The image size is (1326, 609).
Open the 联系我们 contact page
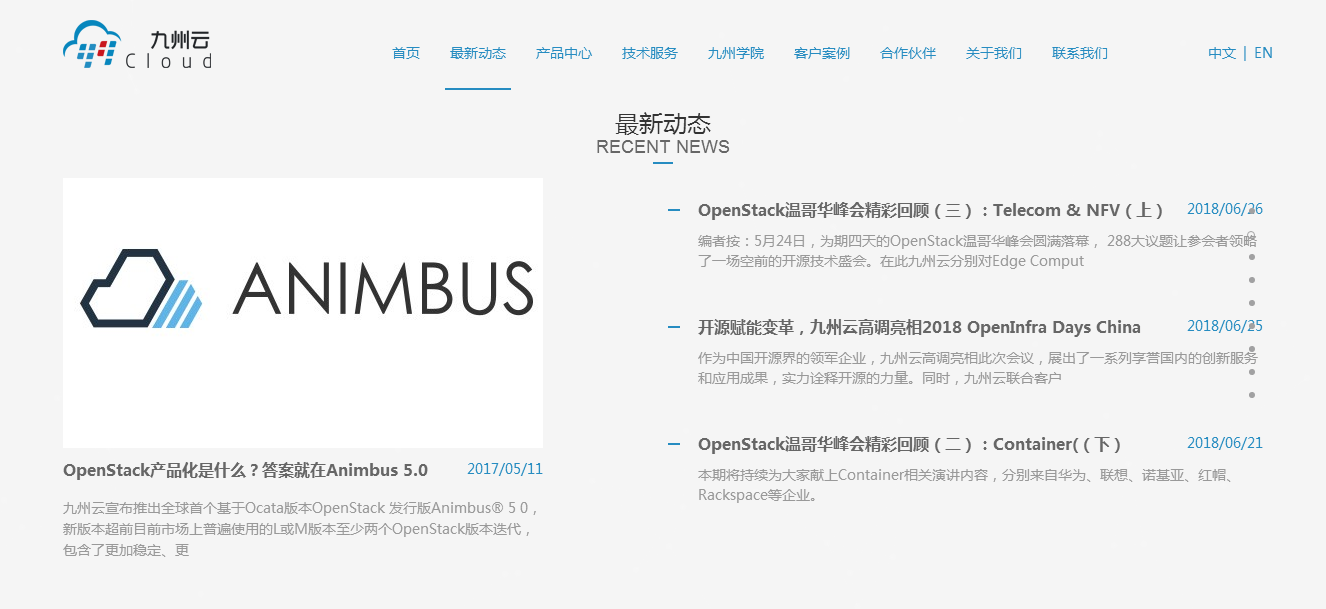point(1080,53)
